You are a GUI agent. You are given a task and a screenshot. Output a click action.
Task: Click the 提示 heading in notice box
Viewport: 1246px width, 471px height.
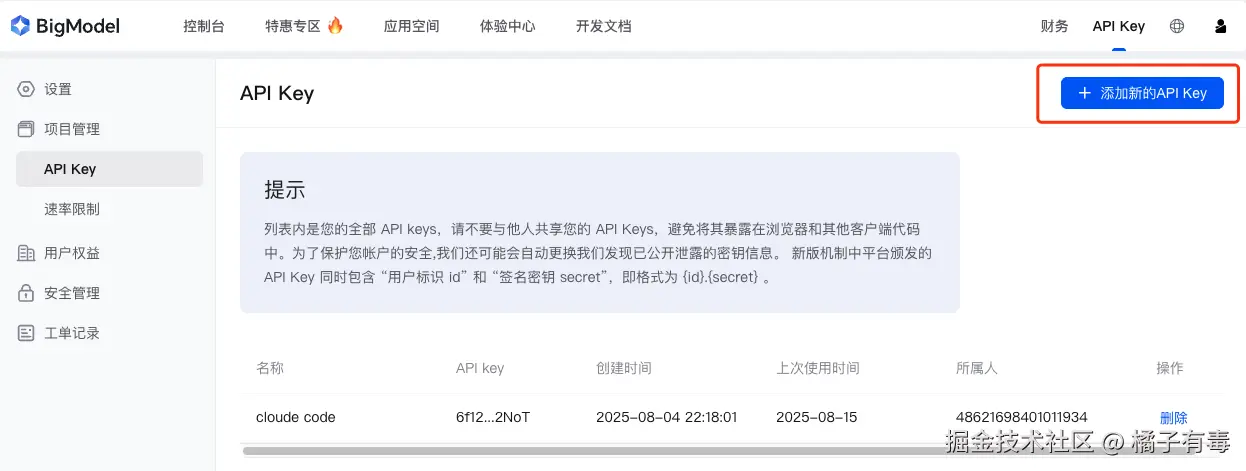285,190
